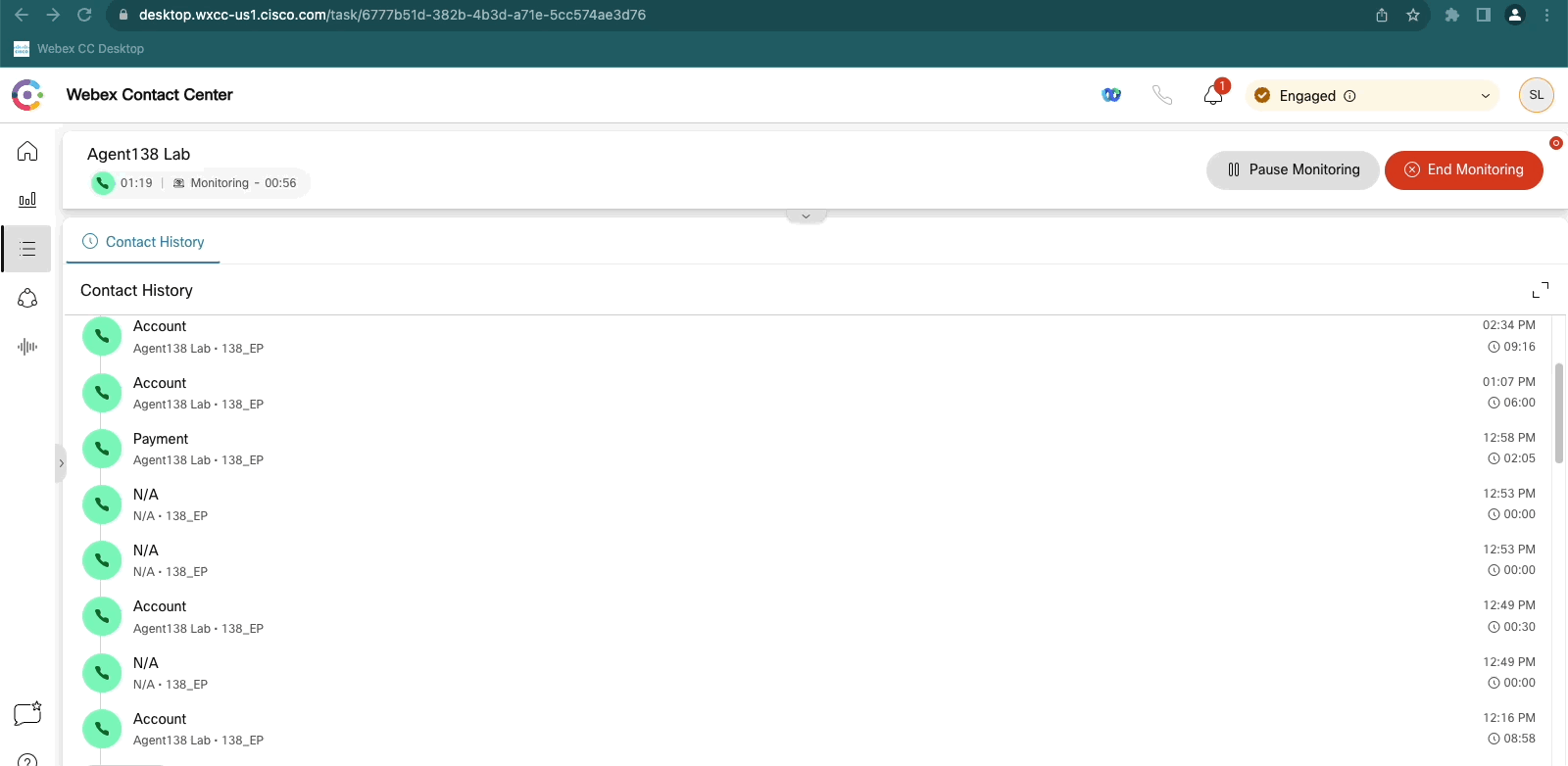Click the notifications bell icon
Screen dimensions: 1568x766
click(x=1213, y=95)
